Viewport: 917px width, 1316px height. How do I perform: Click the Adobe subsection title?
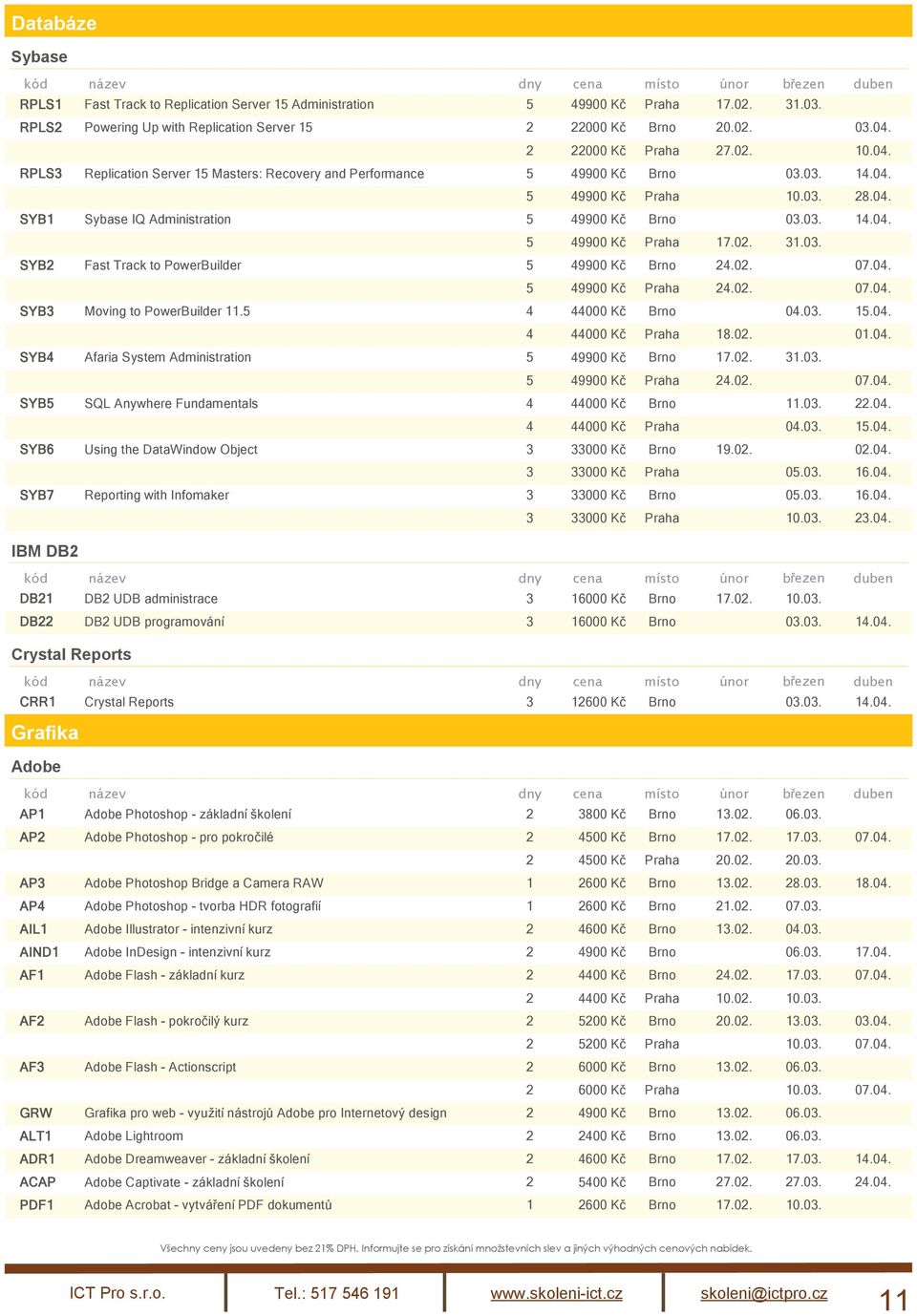tap(36, 766)
